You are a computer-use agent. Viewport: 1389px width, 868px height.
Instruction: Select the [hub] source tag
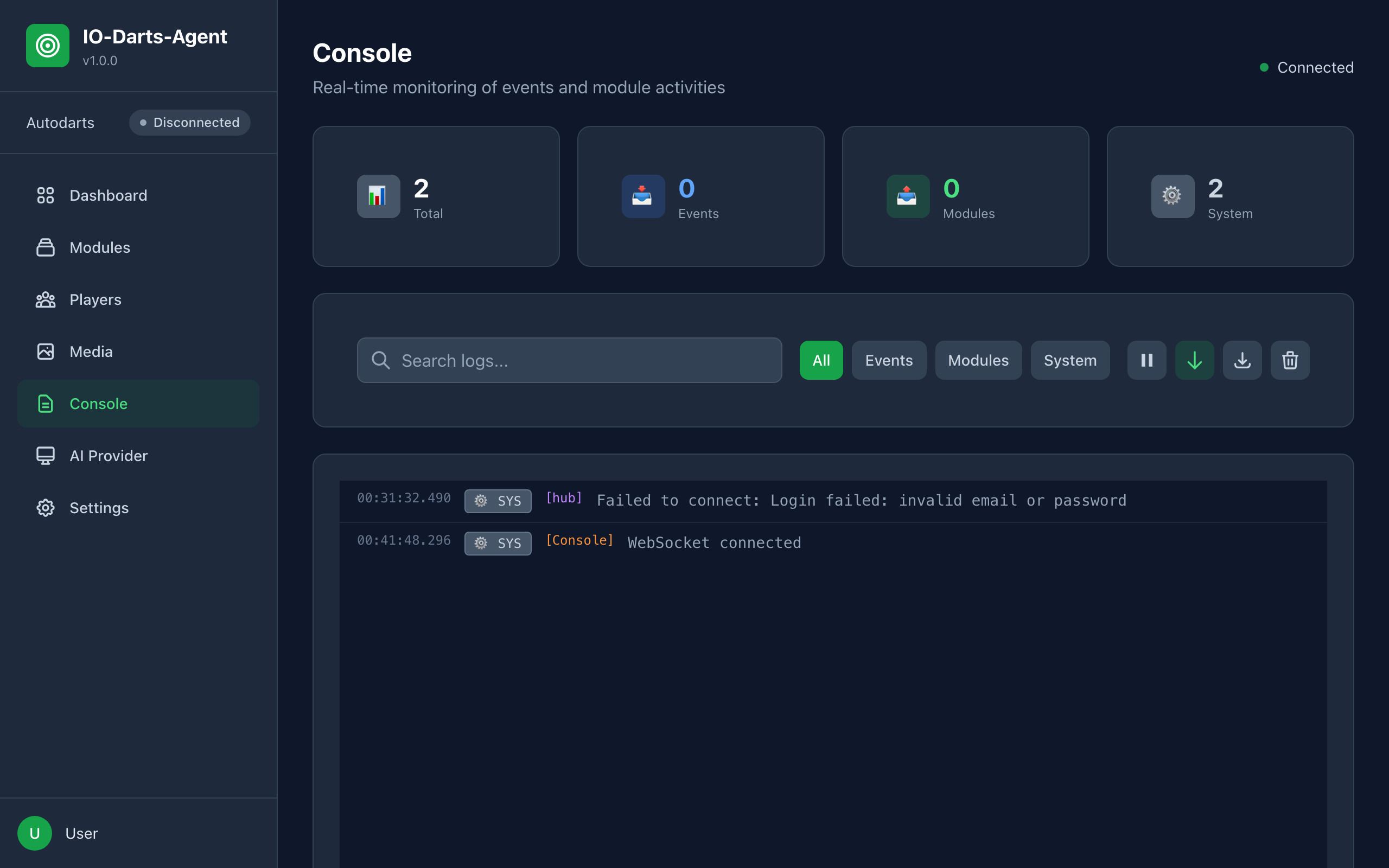(564, 497)
